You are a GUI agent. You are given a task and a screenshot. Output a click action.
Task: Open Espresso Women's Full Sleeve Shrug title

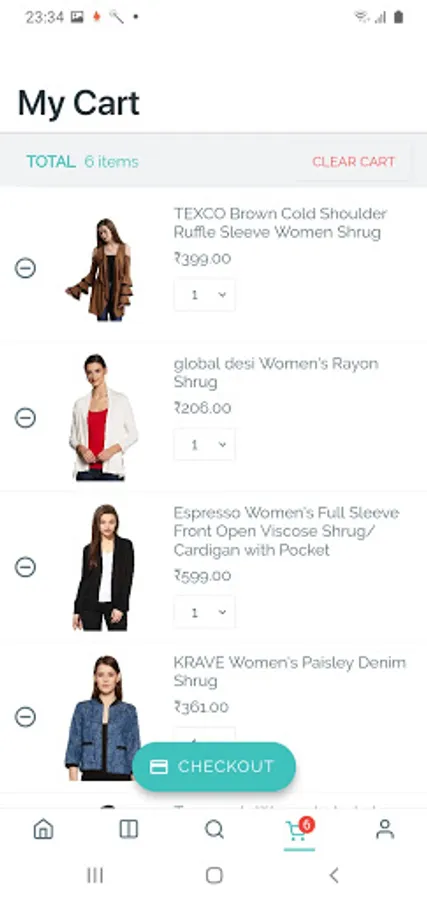(286, 531)
